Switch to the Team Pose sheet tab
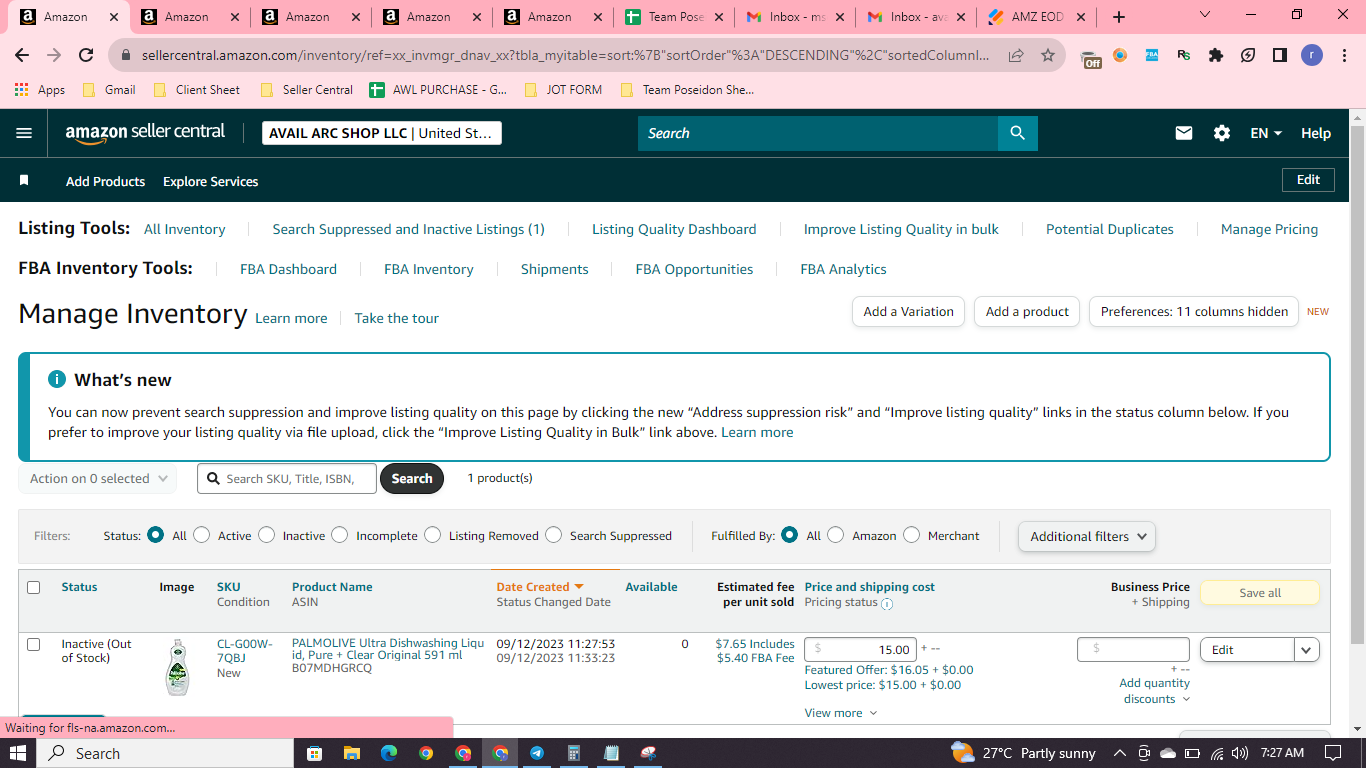 tap(673, 17)
